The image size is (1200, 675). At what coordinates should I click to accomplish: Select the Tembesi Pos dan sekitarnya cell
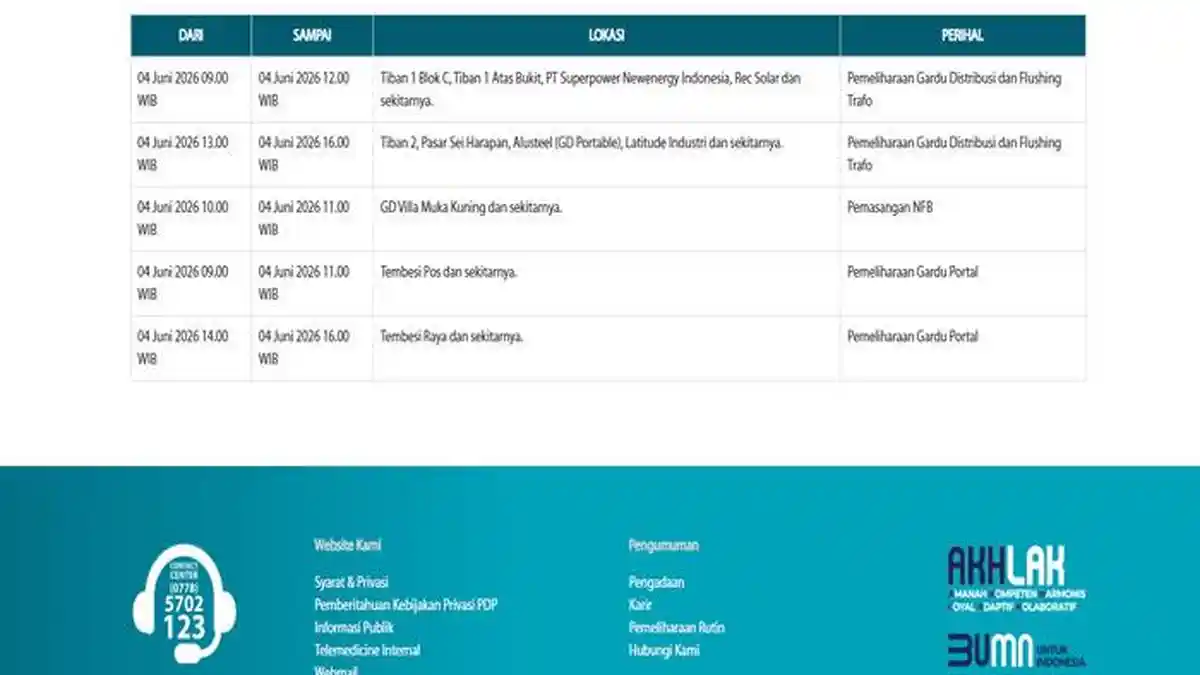point(607,283)
